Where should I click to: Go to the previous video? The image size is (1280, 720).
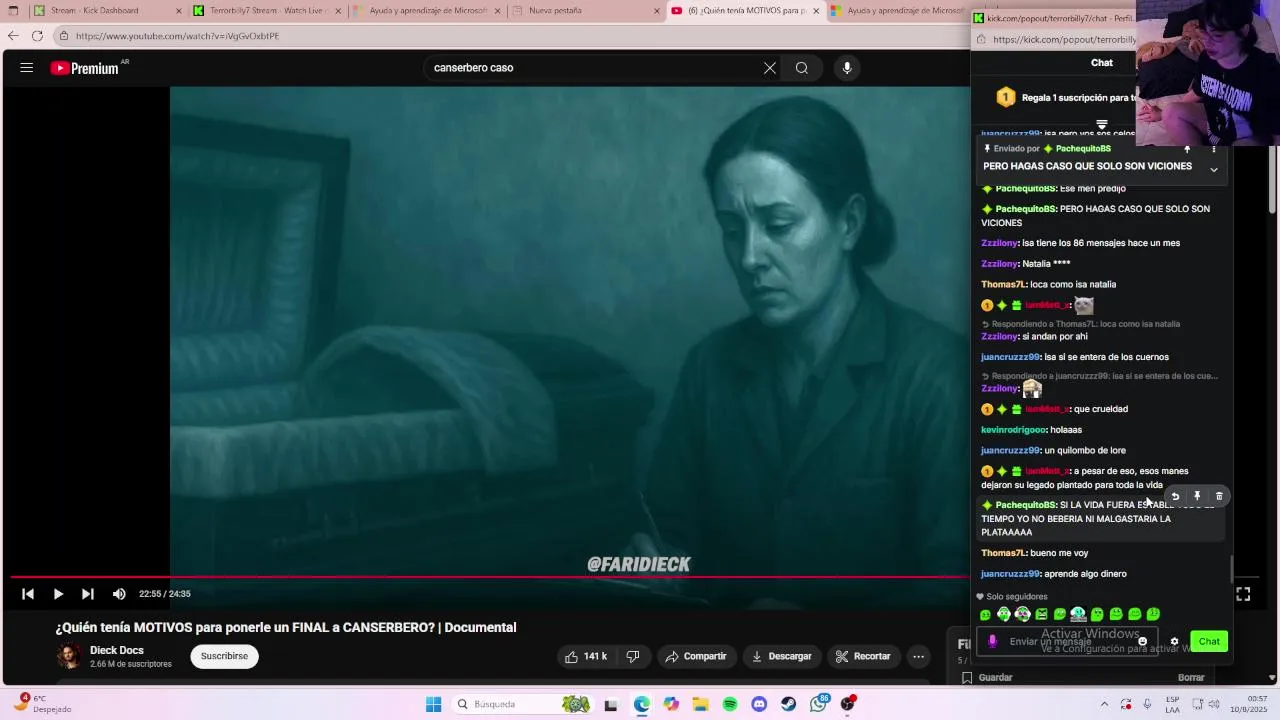[x=28, y=594]
